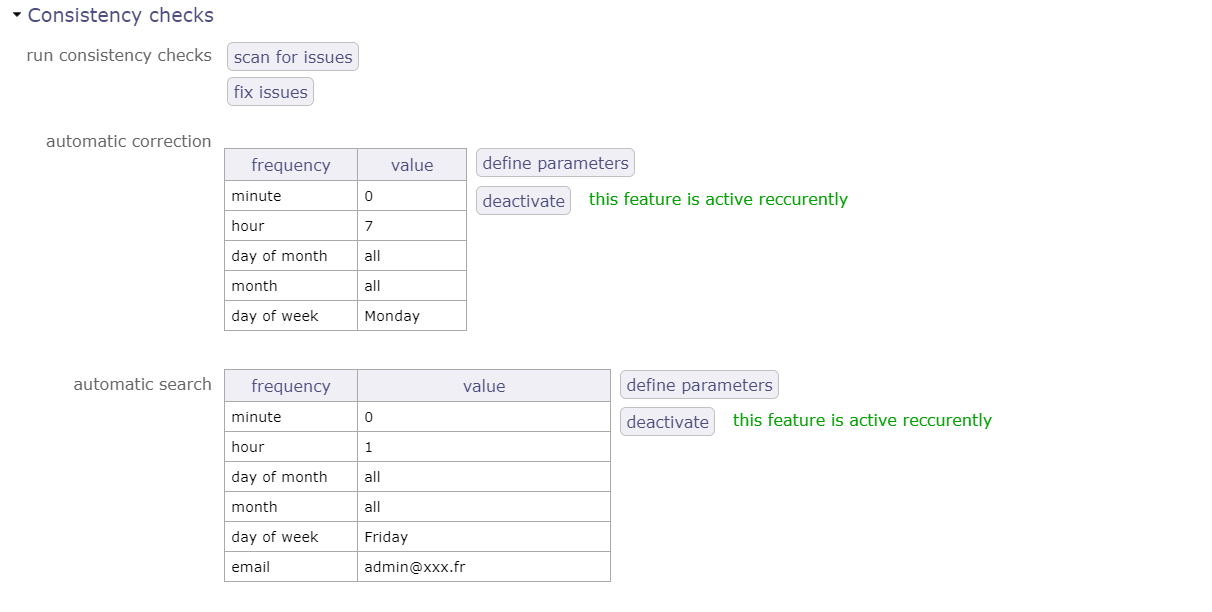Click the automatic search active status text
Viewport: 1212px width, 612px height.
[862, 420]
